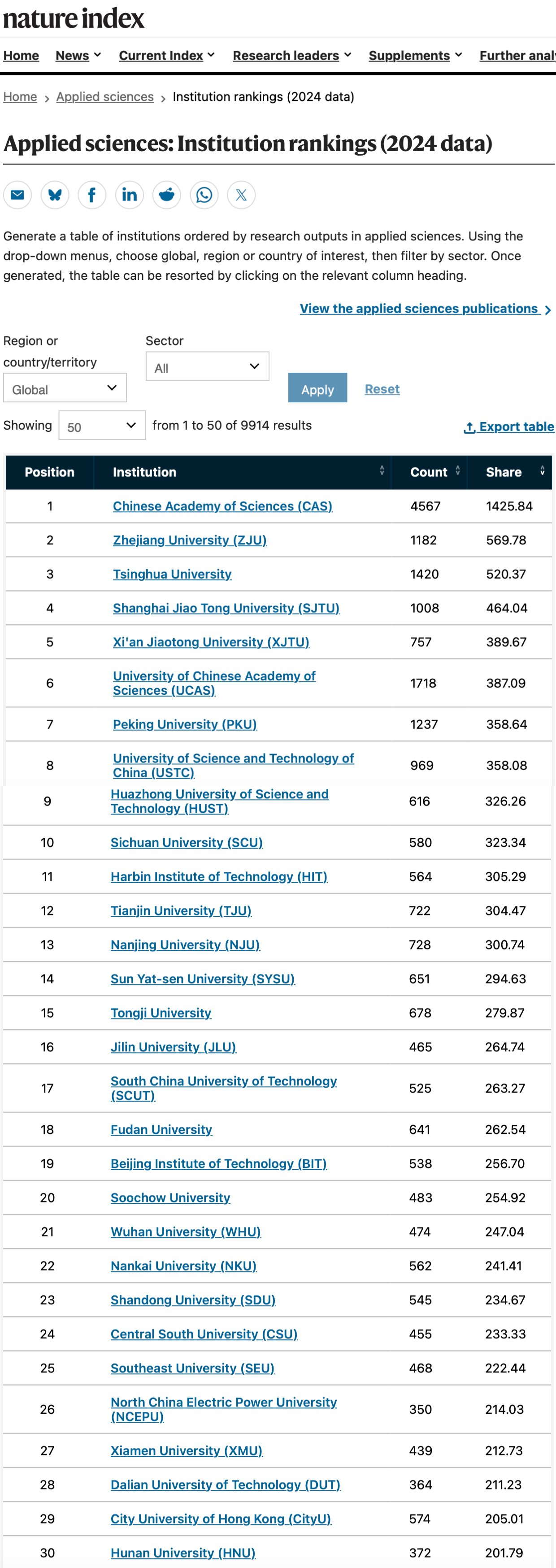Viewport: 556px width, 1568px height.
Task: Expand the Current Index menu
Action: [x=167, y=56]
